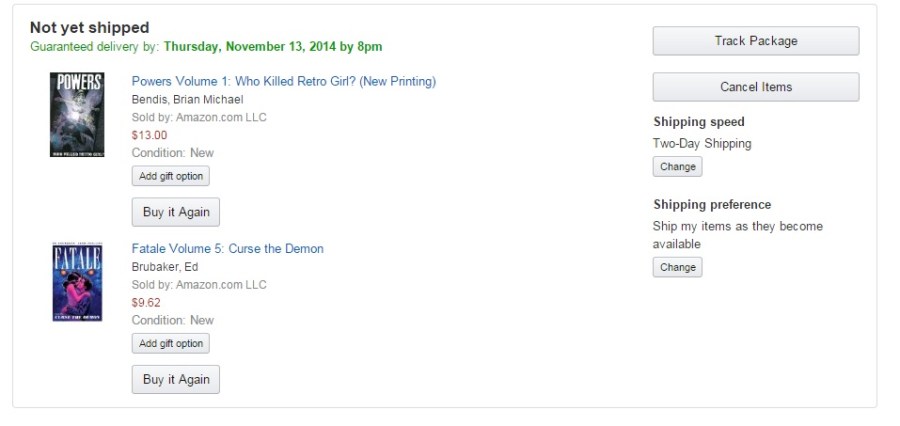Open the Powers Volume 1 title link
The image size is (900, 426).
[283, 81]
